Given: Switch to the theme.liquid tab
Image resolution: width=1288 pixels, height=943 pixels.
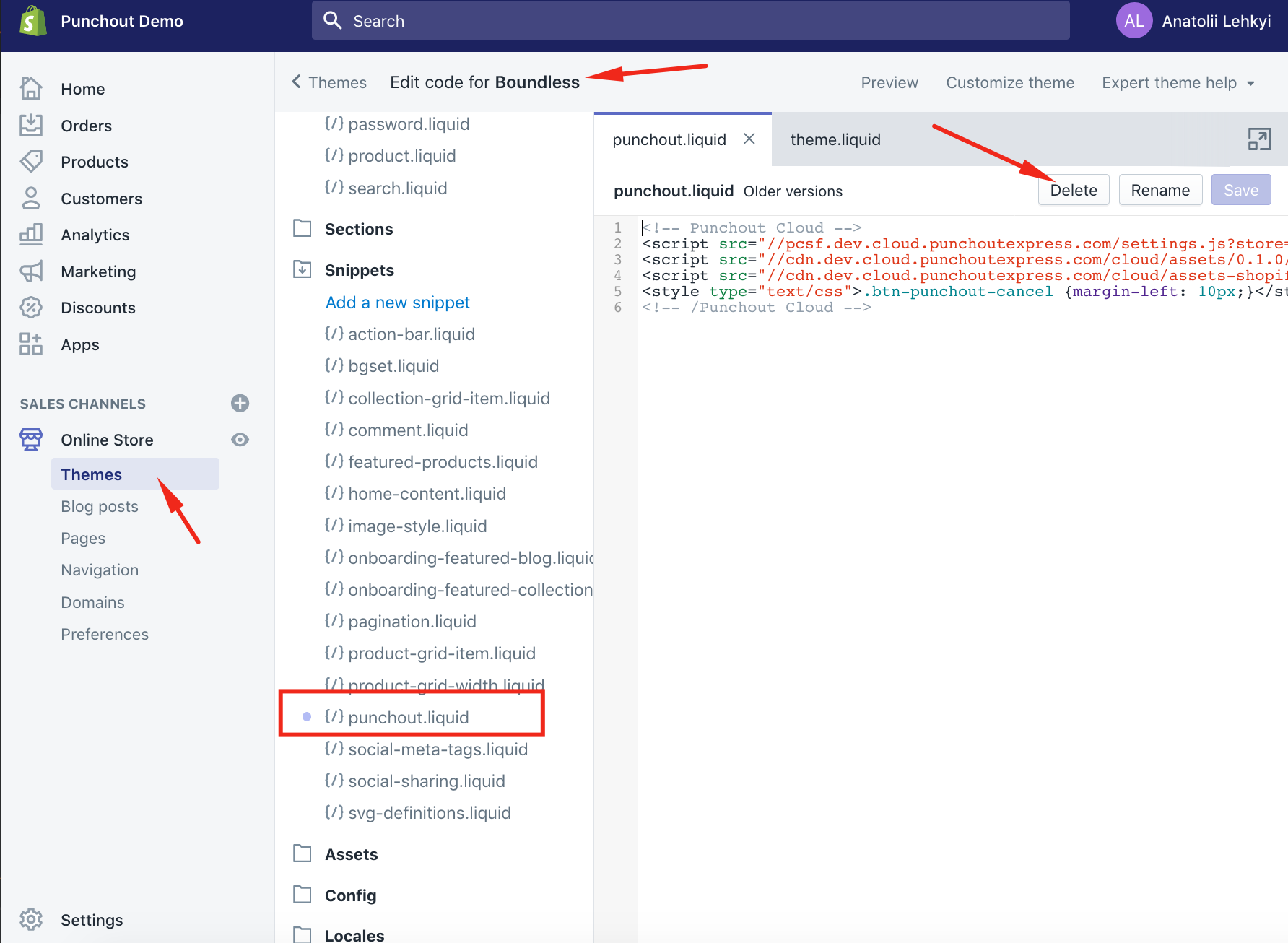Looking at the screenshot, I should click(x=835, y=139).
